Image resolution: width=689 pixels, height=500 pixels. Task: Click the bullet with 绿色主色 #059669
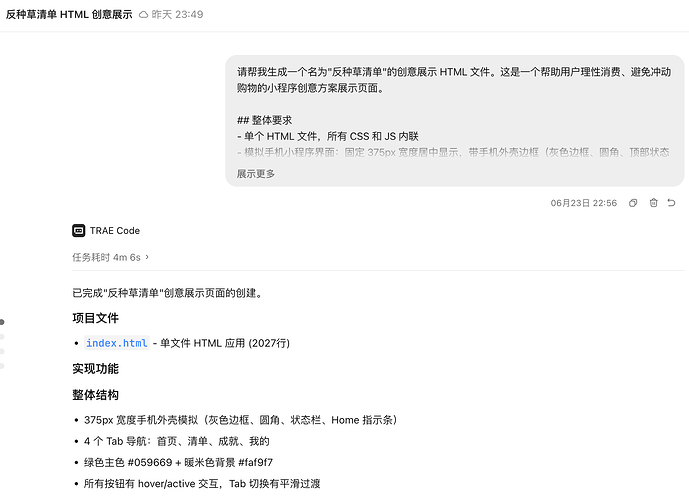pos(178,462)
